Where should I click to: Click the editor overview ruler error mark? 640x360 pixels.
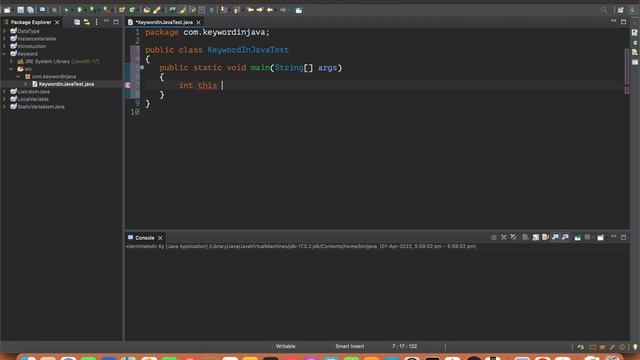tap(627, 86)
